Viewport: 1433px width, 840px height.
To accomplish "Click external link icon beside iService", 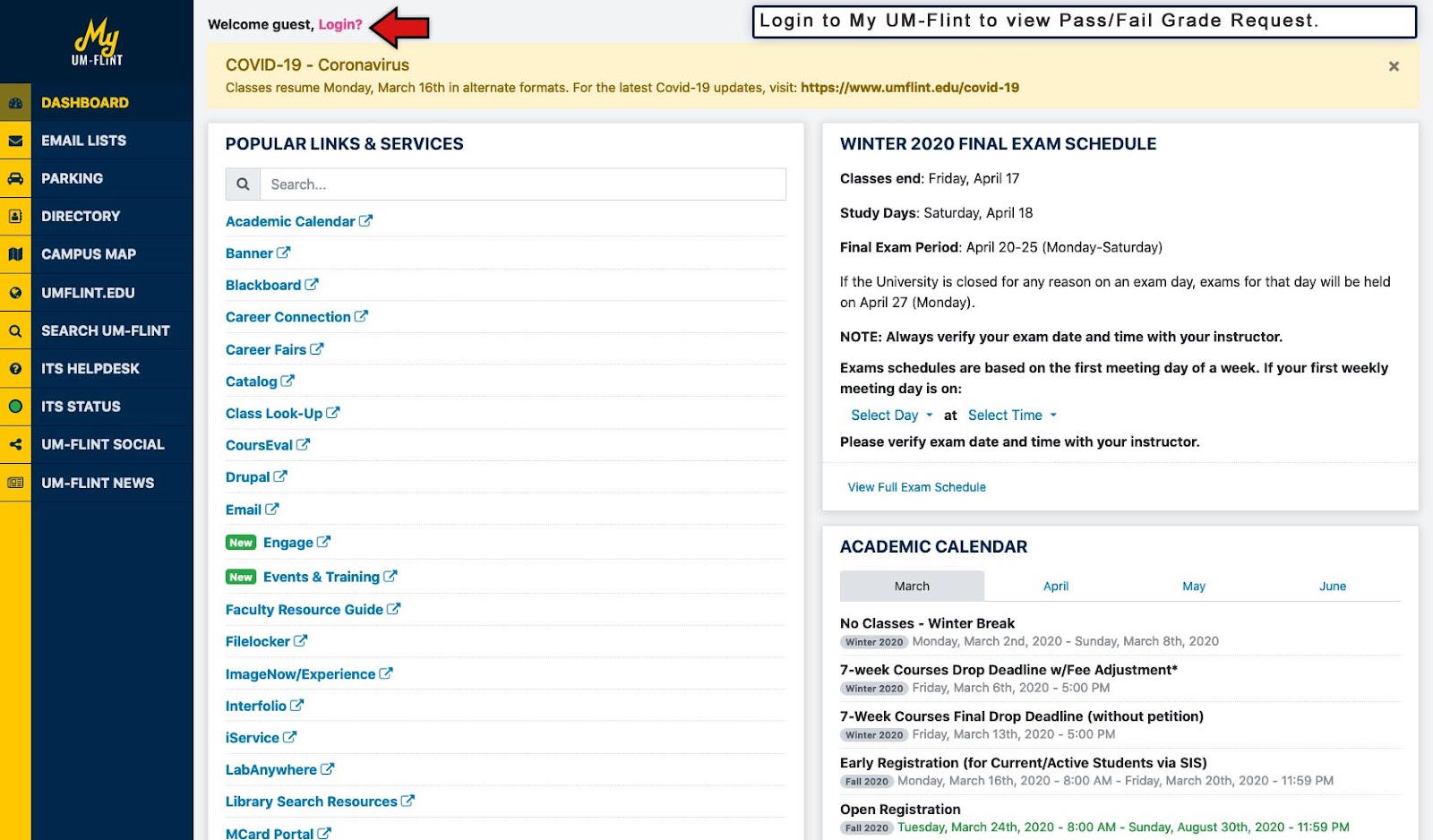I will [x=289, y=737].
